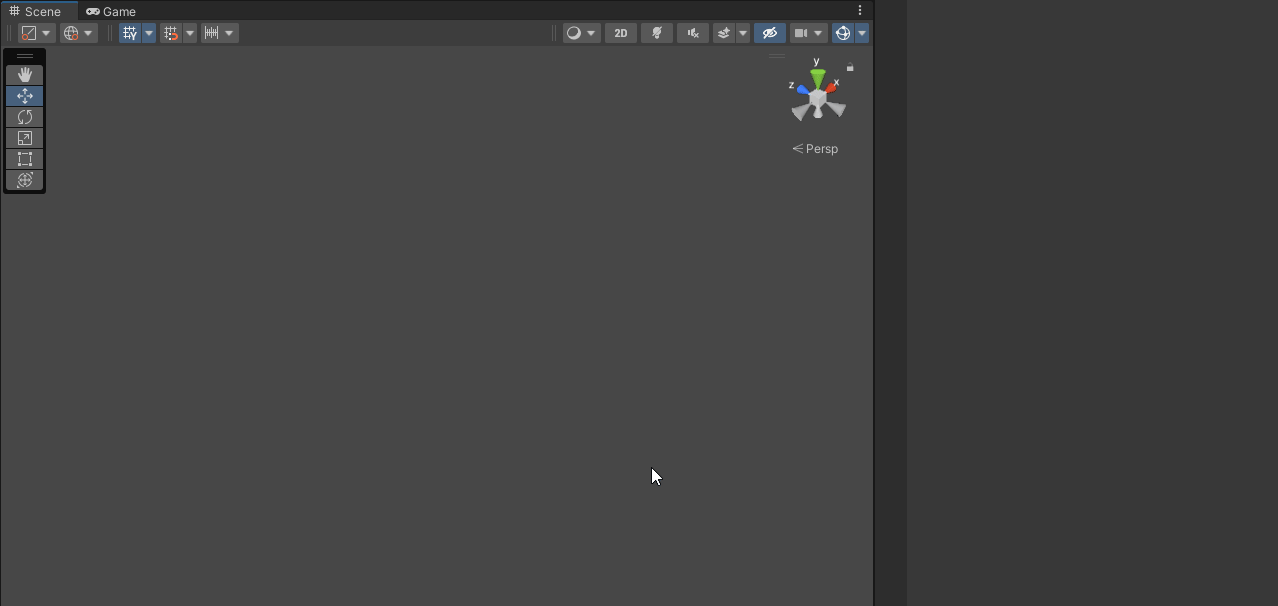Open the effects toggle dropdown

[x=742, y=32]
